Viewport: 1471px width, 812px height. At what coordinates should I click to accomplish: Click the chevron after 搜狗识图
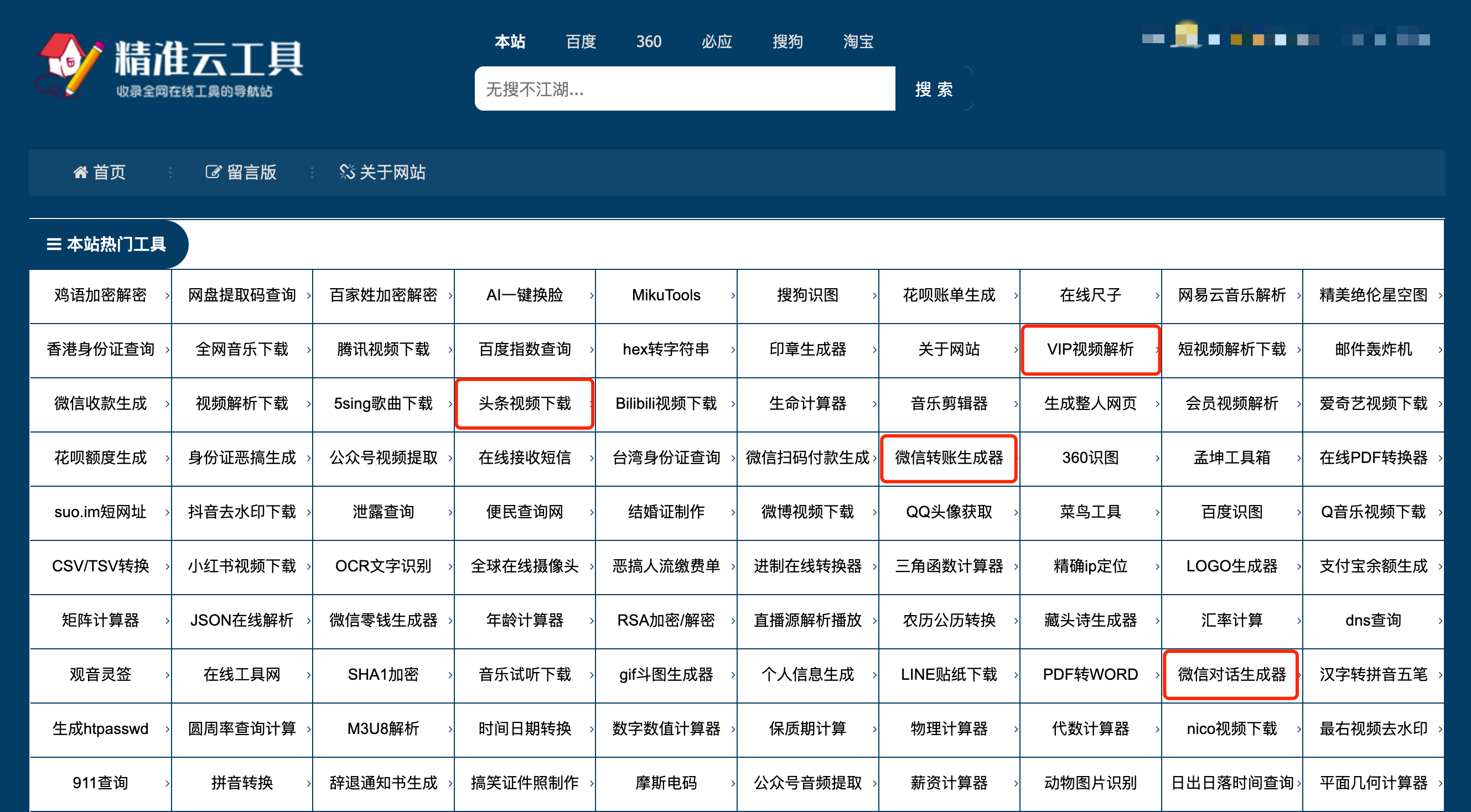(x=875, y=295)
